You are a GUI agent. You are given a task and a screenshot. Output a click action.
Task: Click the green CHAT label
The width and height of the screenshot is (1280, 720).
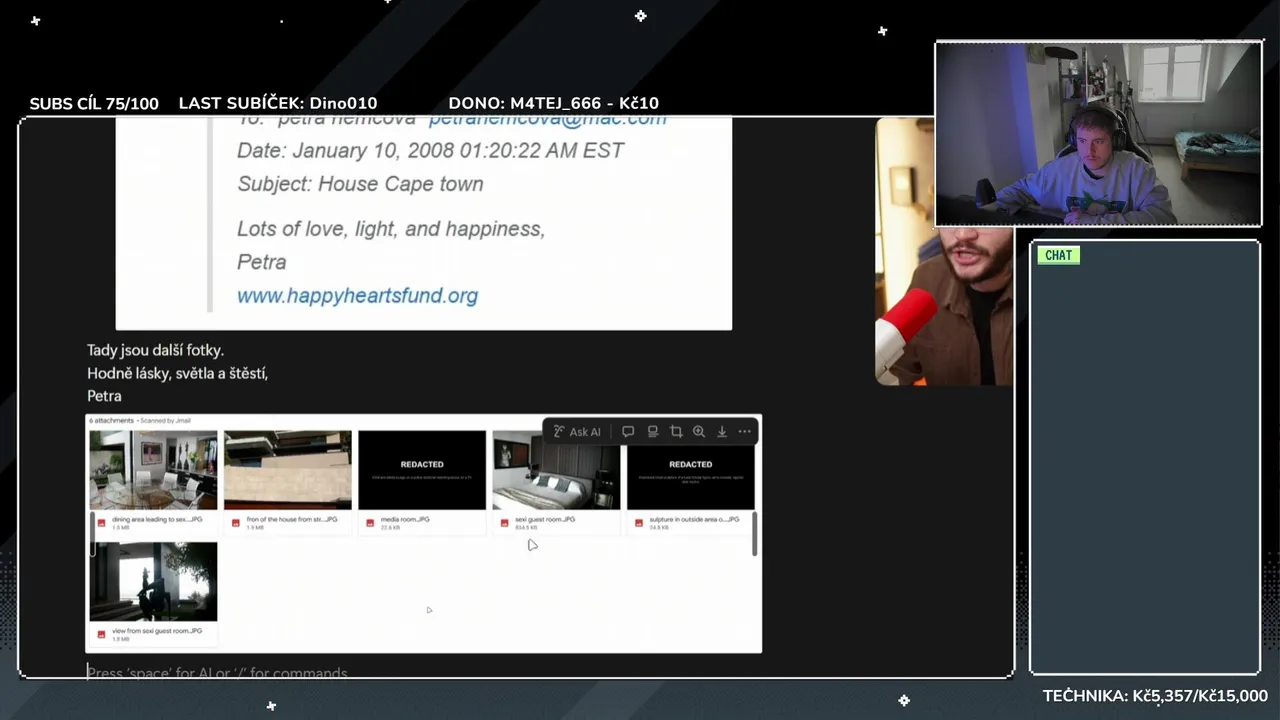(1058, 255)
